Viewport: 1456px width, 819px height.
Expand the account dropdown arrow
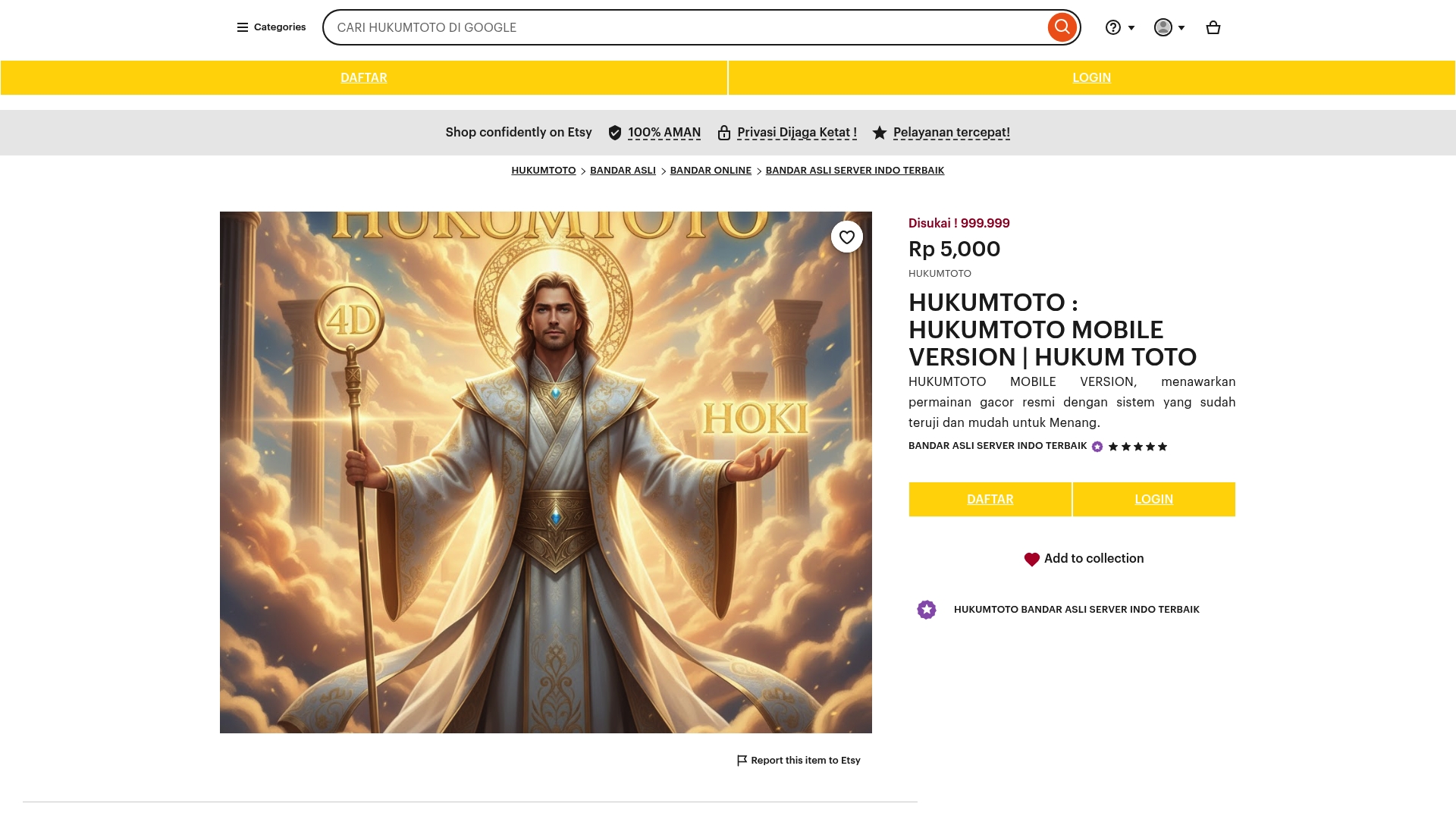1181,28
